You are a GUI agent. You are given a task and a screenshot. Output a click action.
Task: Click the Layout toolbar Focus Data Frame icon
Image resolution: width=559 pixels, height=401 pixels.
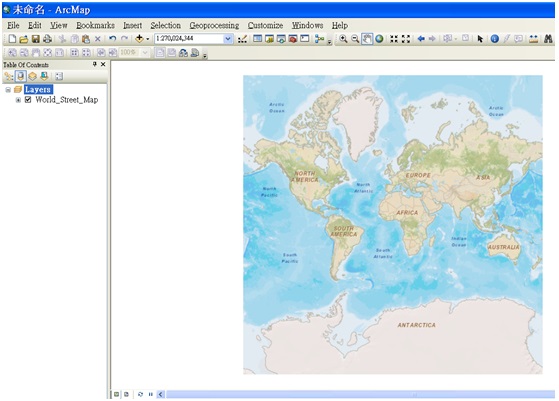171,53
